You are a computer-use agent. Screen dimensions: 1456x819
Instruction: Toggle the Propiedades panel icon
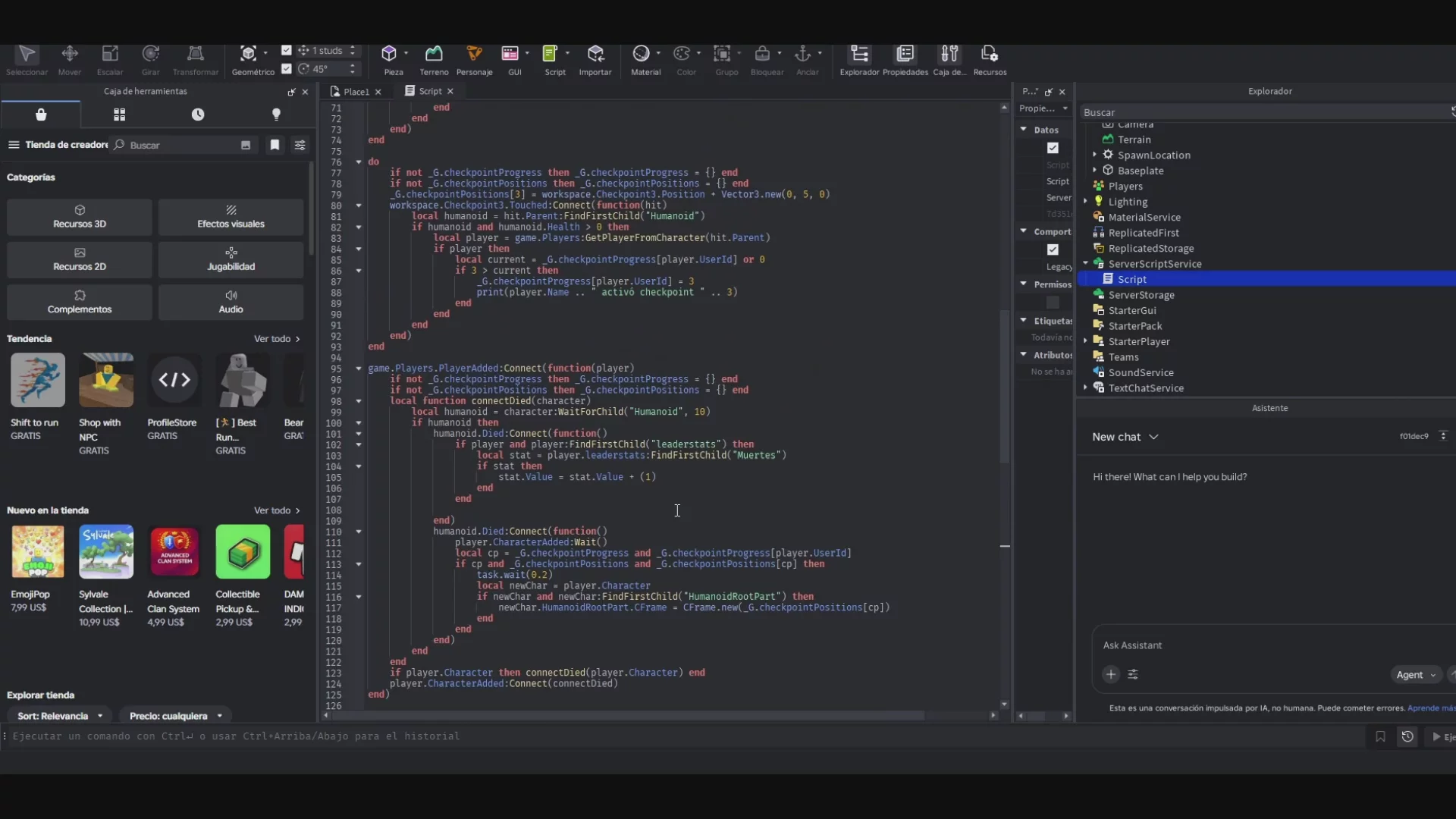tap(905, 54)
